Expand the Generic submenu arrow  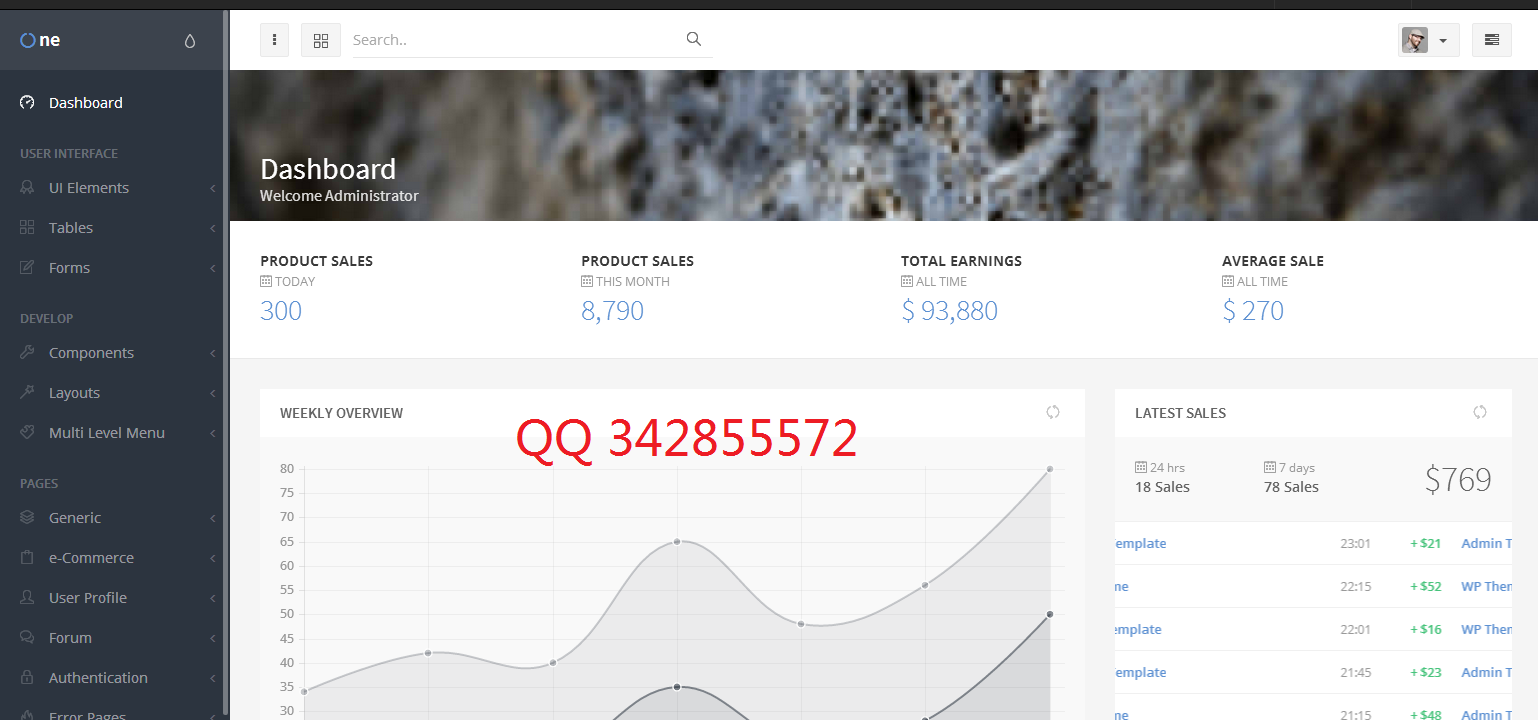[213, 518]
